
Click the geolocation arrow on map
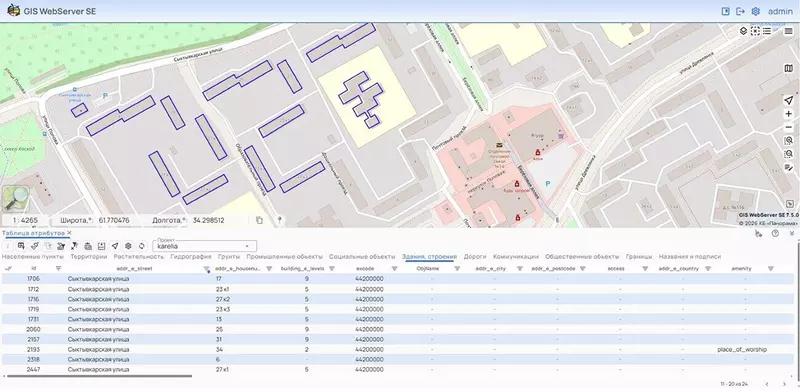(789, 100)
